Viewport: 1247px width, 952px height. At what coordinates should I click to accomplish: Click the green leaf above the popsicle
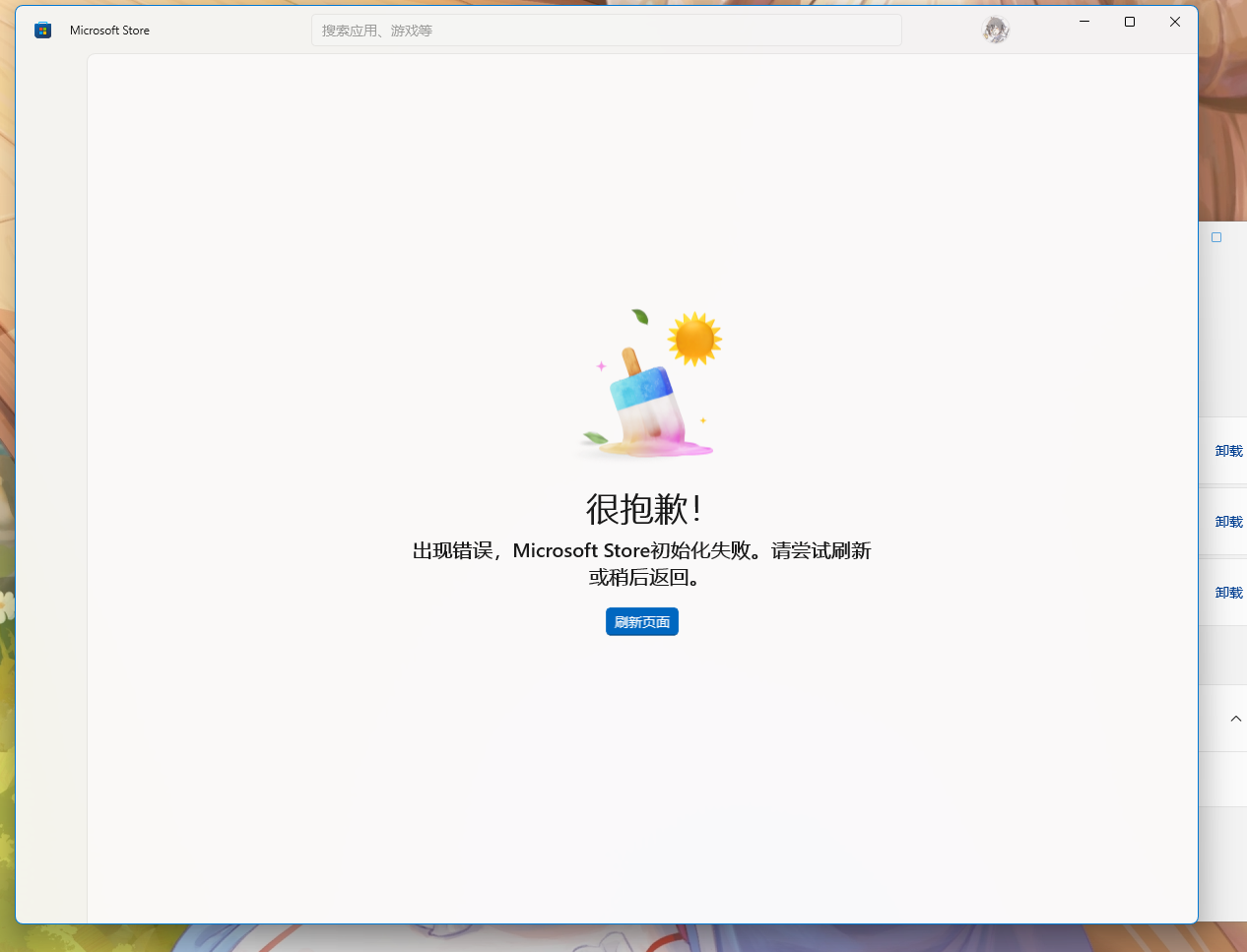point(640,318)
